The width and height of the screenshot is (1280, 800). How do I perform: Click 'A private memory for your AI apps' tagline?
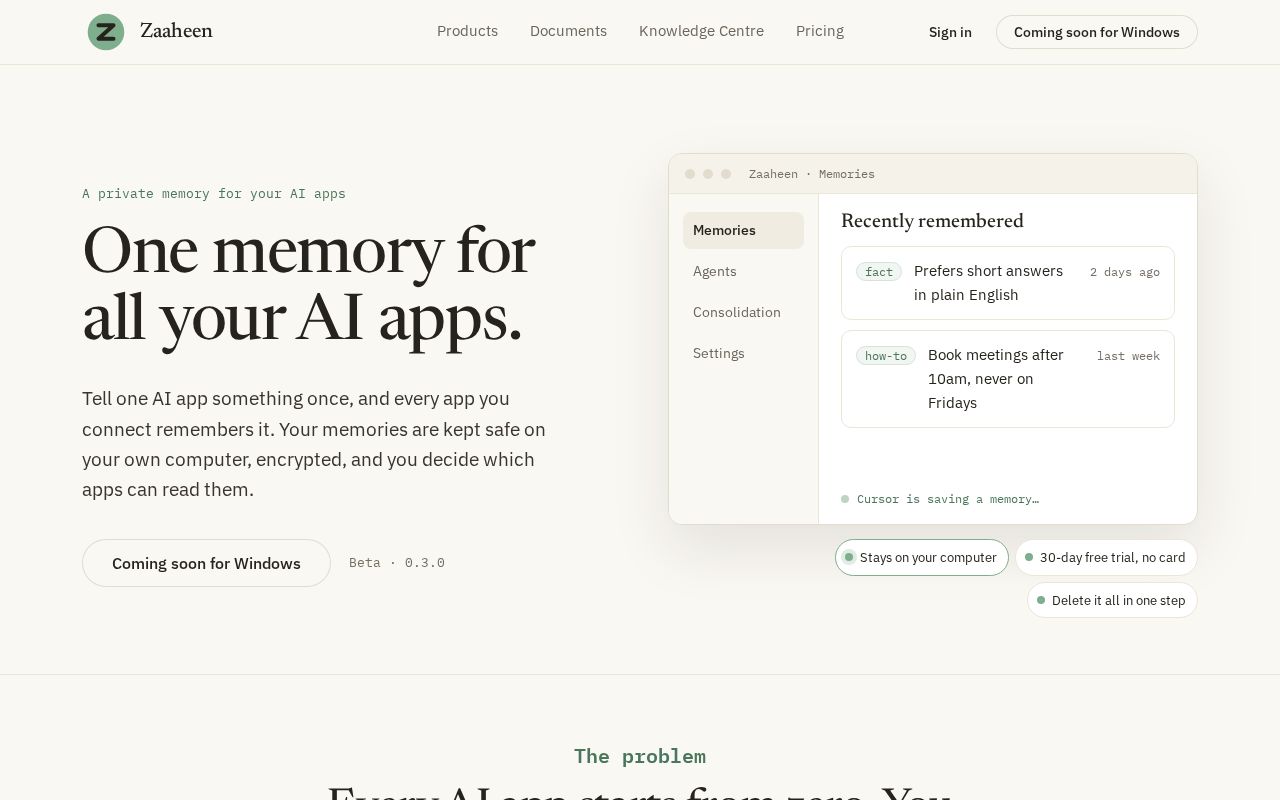214,194
